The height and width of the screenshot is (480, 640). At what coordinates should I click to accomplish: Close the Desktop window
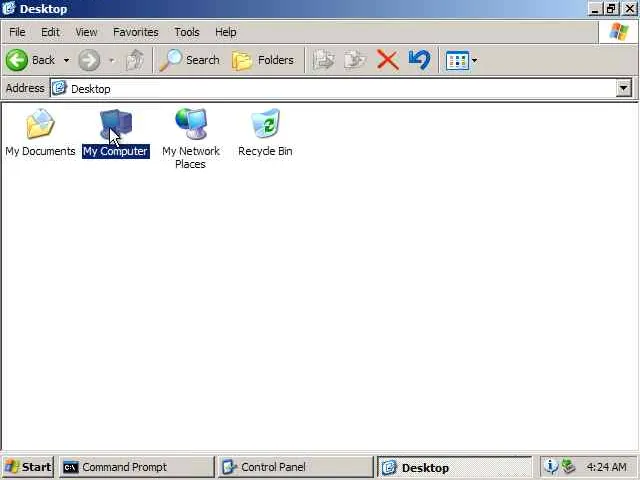[630, 9]
